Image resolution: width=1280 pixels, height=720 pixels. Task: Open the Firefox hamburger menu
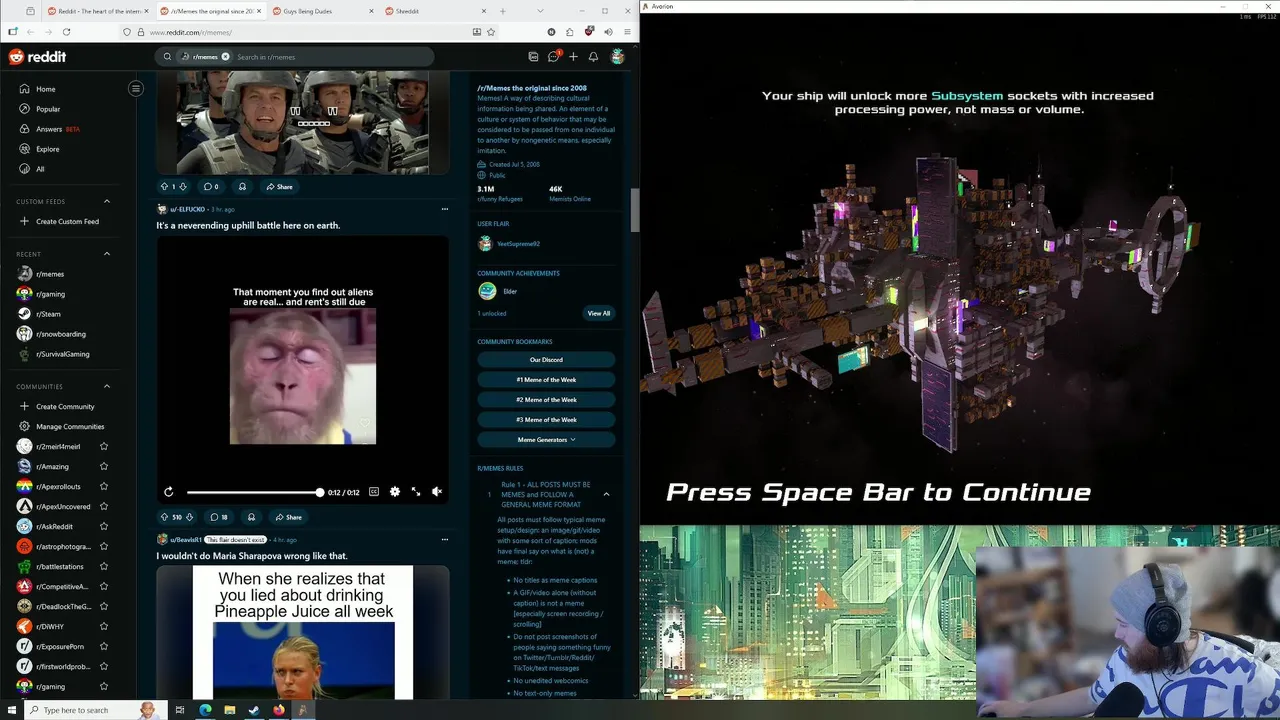[x=627, y=32]
